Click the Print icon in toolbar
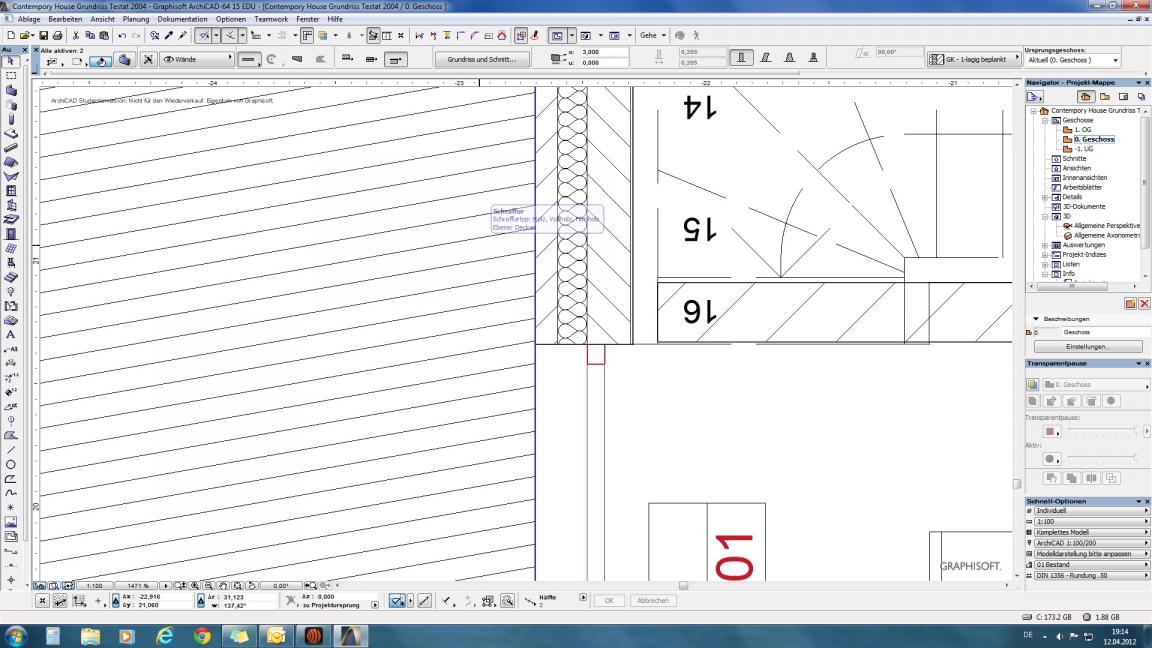 pos(57,35)
